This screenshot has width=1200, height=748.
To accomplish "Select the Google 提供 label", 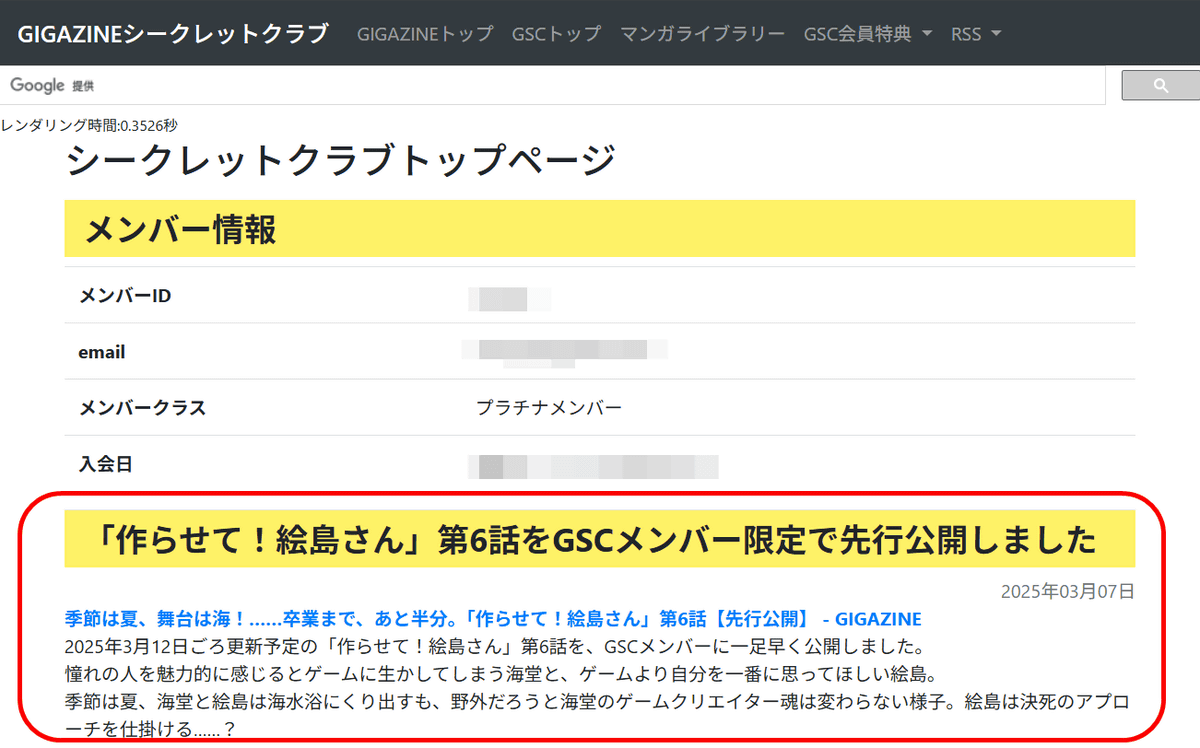I will [52, 86].
